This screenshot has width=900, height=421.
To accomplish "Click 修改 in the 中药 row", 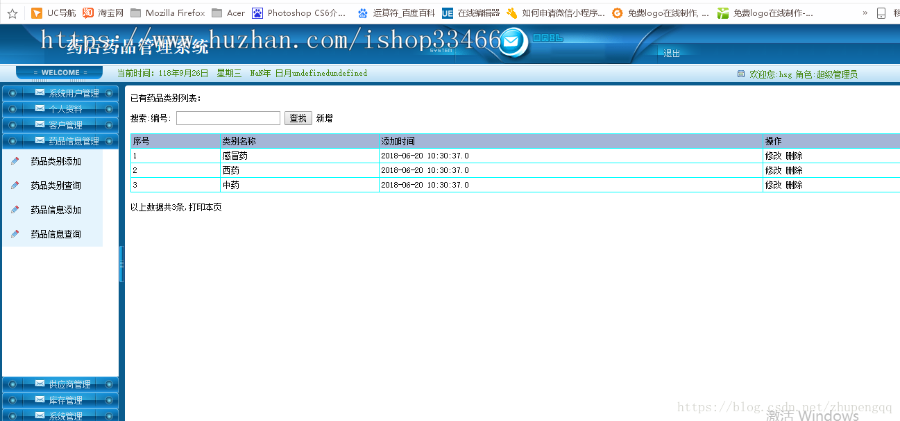I will [773, 185].
